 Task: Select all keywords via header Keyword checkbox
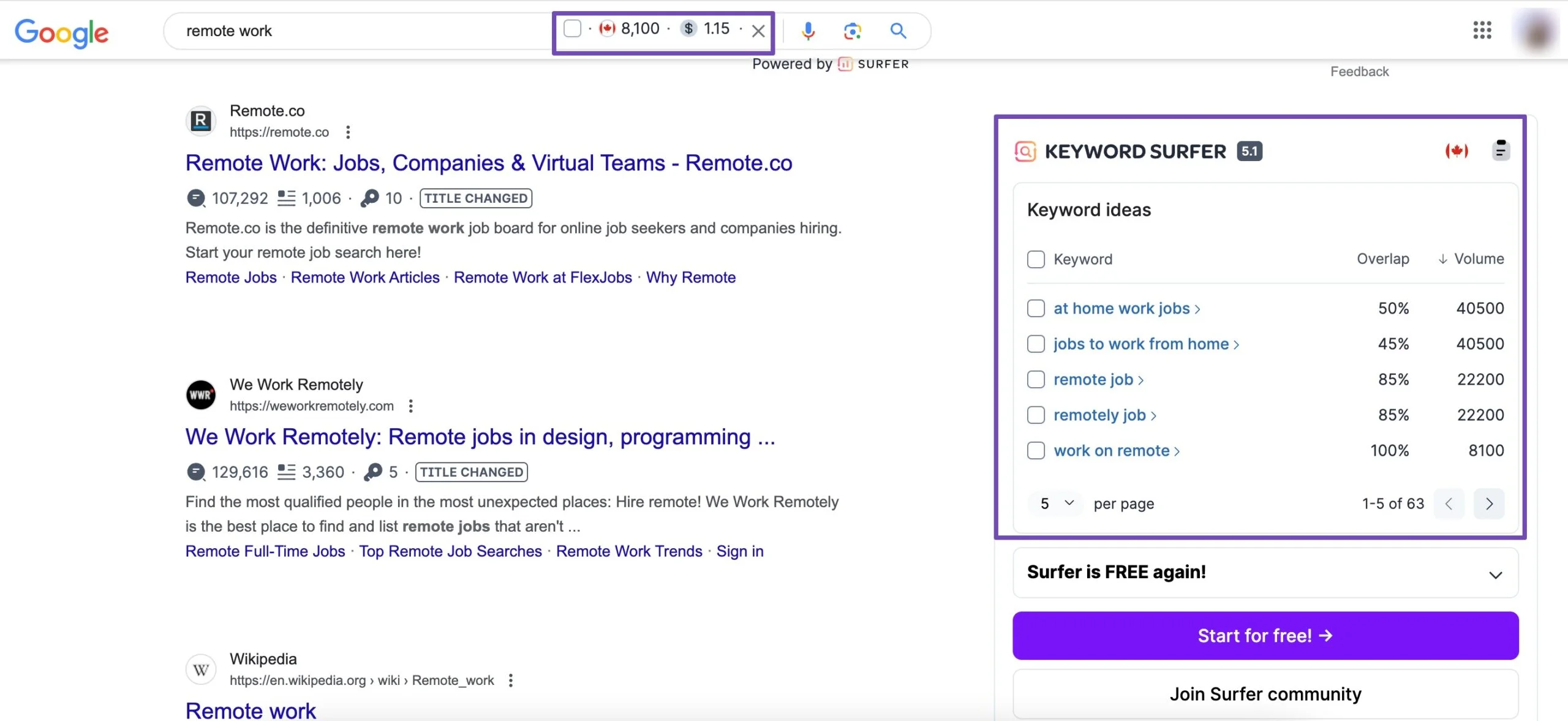[1036, 260]
